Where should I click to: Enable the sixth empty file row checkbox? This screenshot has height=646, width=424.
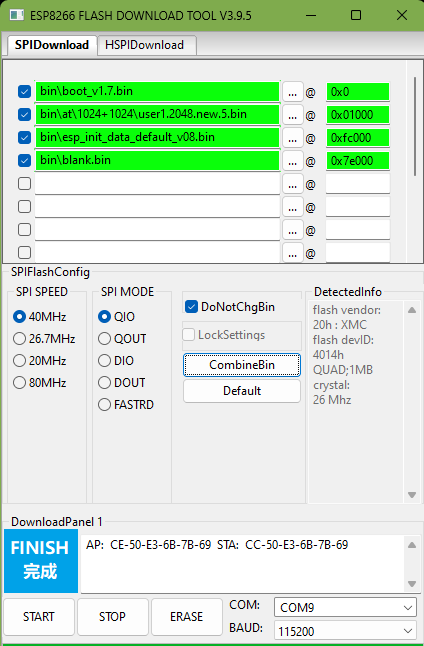24,206
